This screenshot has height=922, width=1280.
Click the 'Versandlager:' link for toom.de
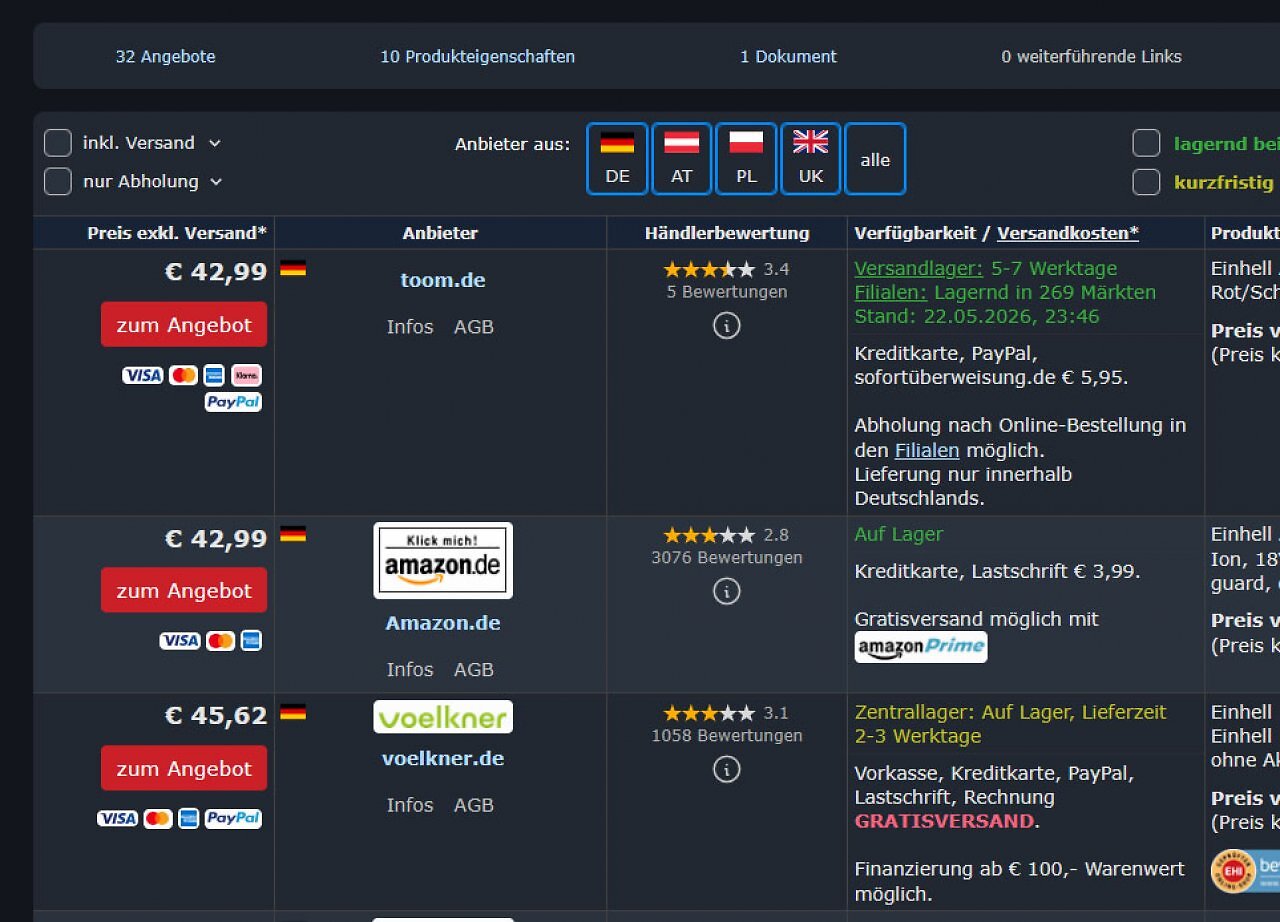919,268
